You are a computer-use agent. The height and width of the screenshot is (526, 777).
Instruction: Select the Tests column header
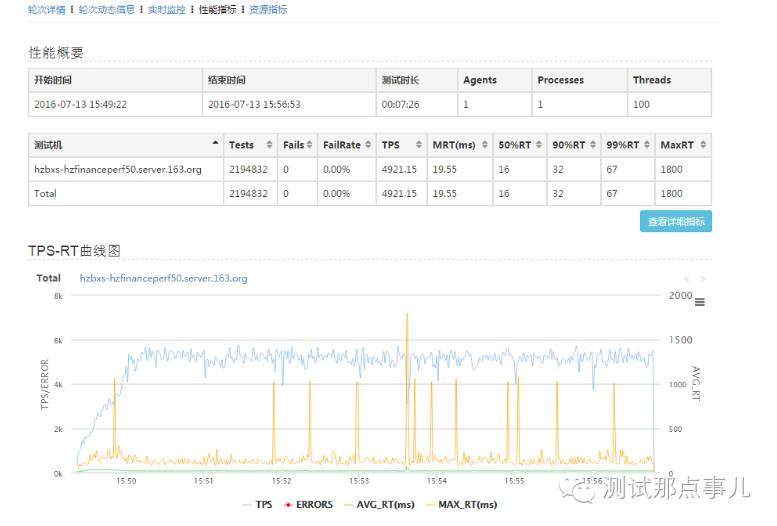tap(250, 145)
